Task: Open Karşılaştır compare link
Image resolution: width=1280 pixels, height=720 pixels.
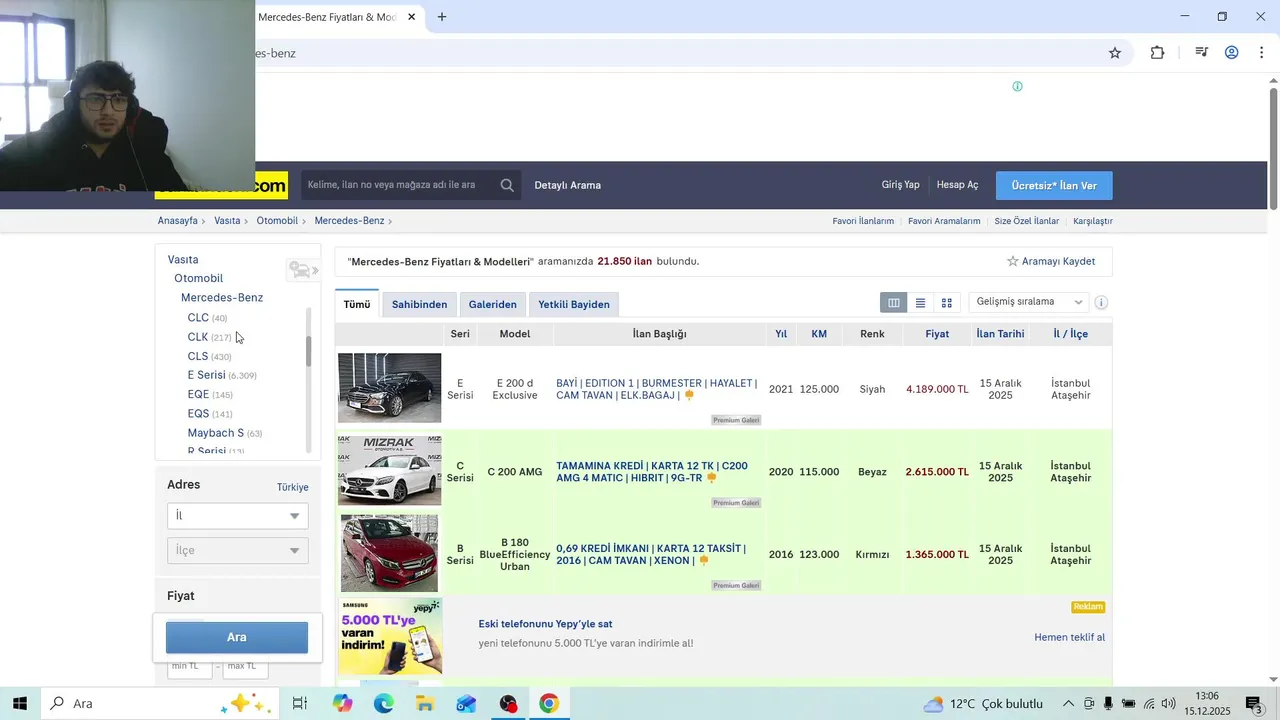Action: (1093, 221)
